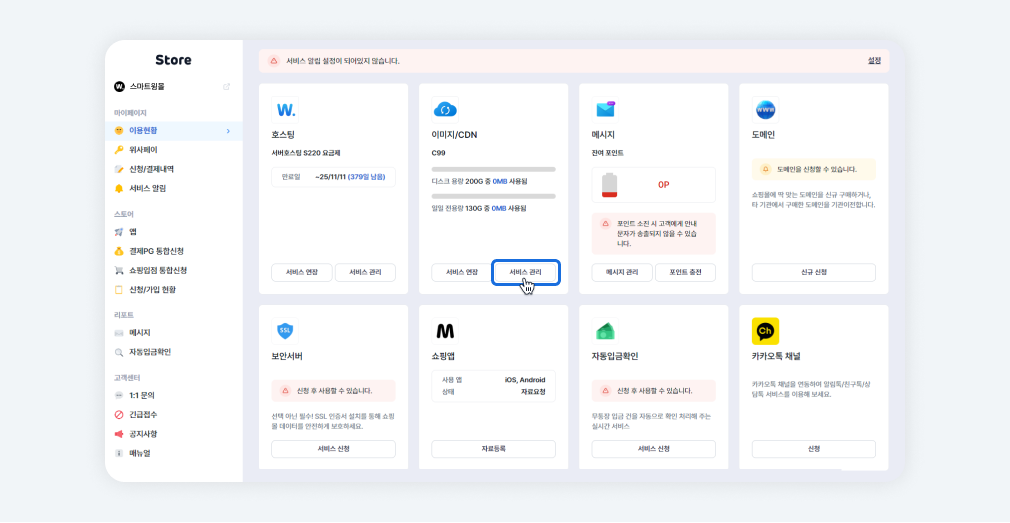Open 서비스 알림 bell icon in sidebar
1010x523 pixels.
119,189
